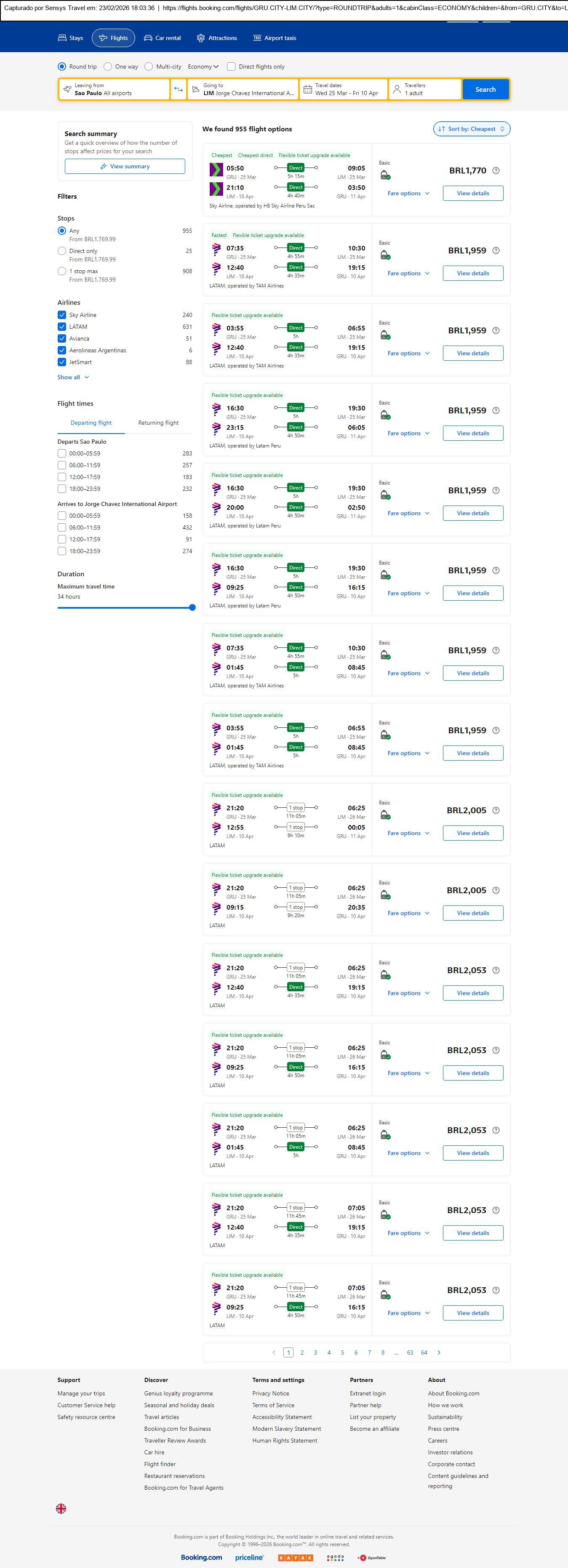Expand Fare options for the BRL1,770 flight
The width and height of the screenshot is (568, 1568).
coord(408,194)
